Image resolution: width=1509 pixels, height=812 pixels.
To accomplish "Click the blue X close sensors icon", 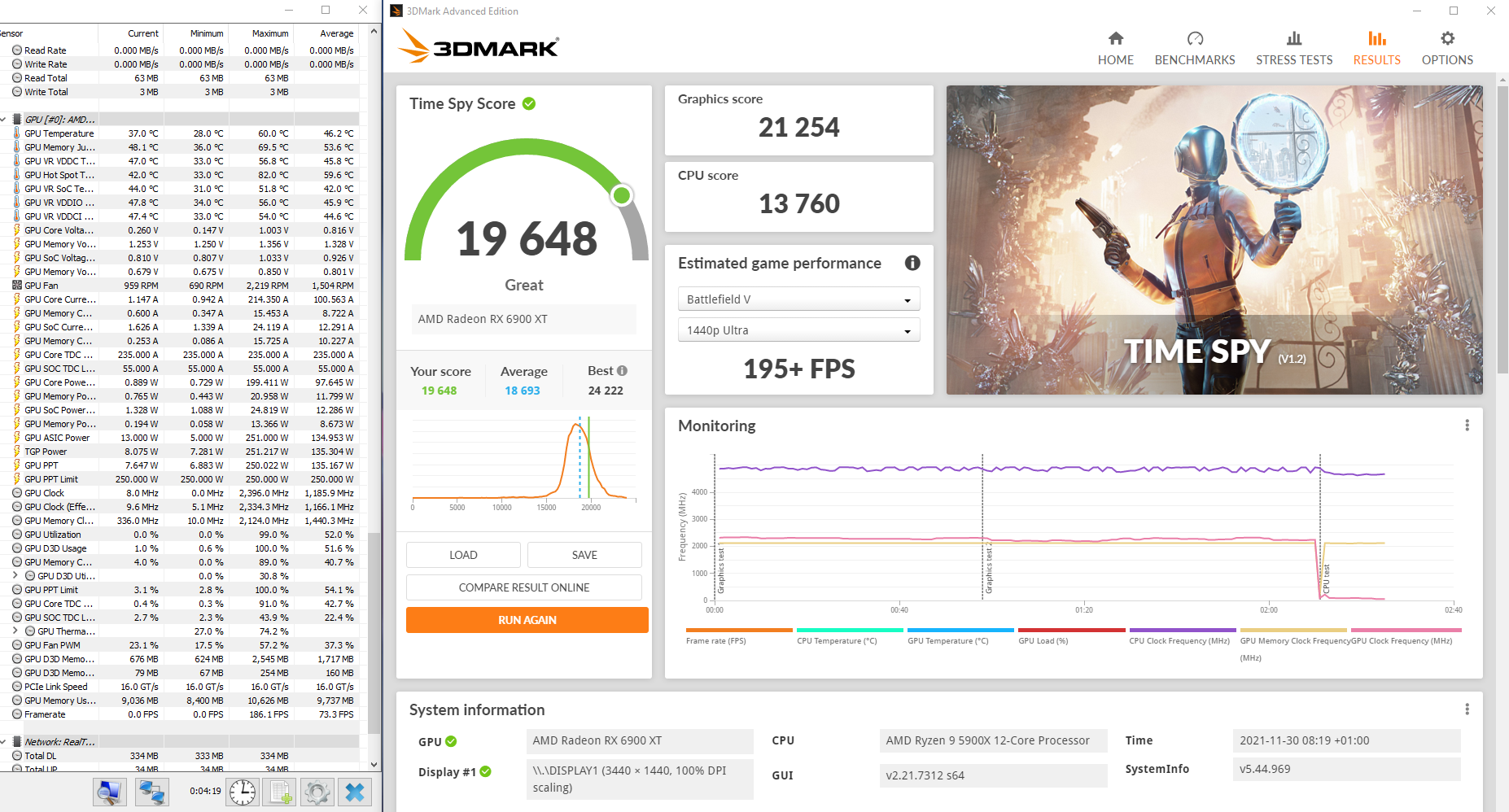I will point(355,792).
